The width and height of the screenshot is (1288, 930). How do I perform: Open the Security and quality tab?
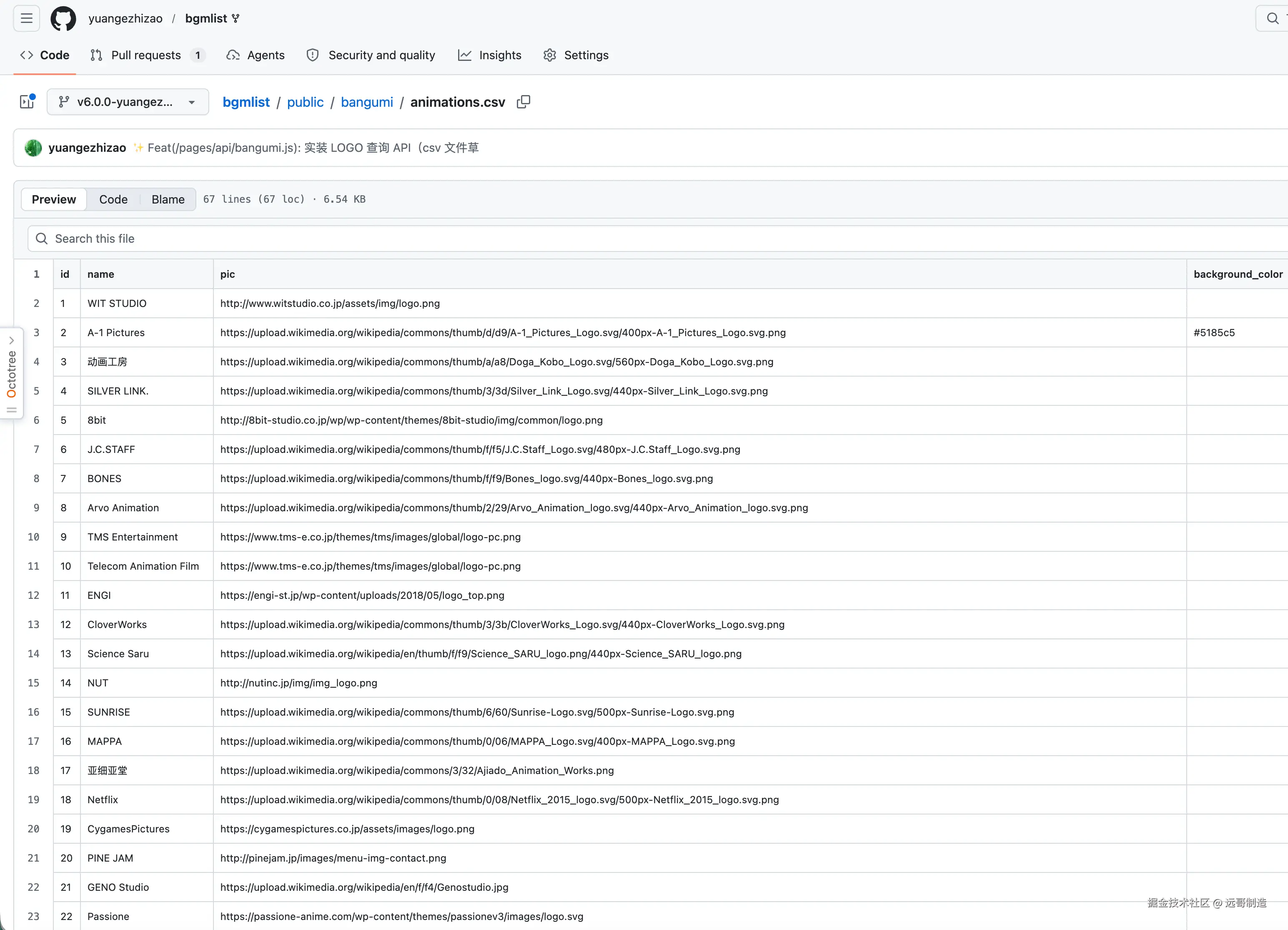(x=371, y=55)
